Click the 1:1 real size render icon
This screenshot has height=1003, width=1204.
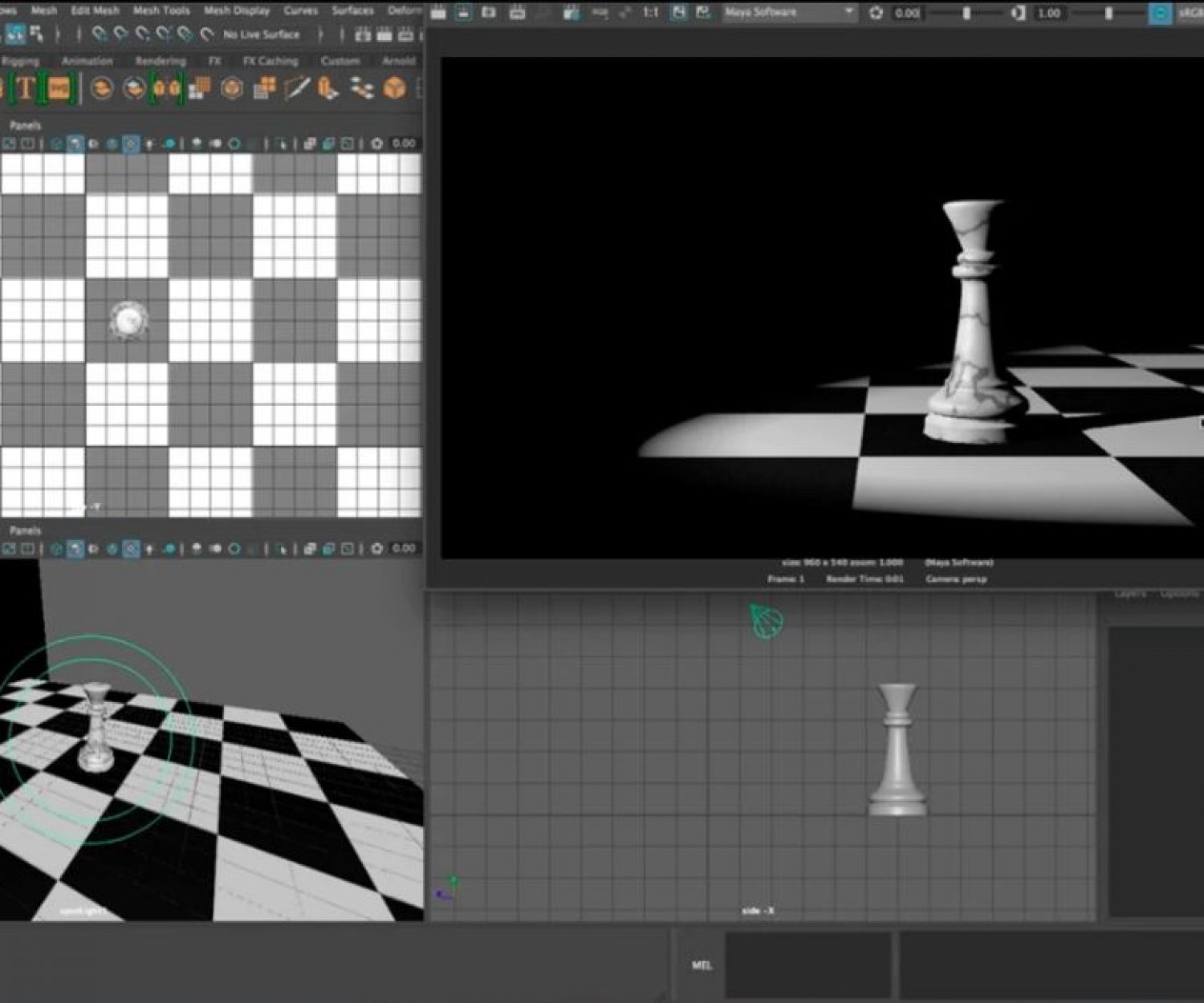[x=650, y=13]
